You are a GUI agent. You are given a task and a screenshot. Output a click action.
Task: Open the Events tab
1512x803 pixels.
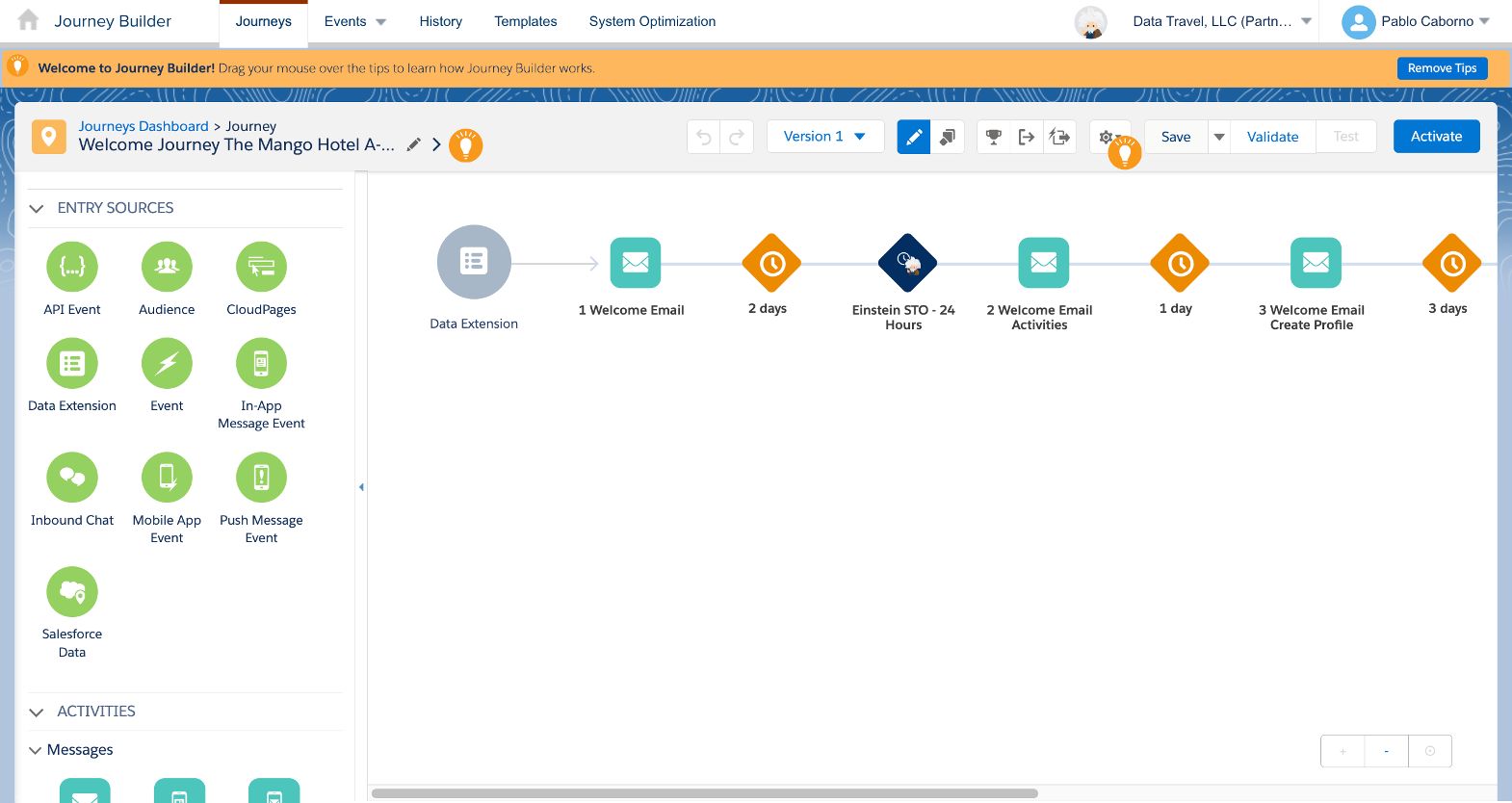(x=345, y=21)
